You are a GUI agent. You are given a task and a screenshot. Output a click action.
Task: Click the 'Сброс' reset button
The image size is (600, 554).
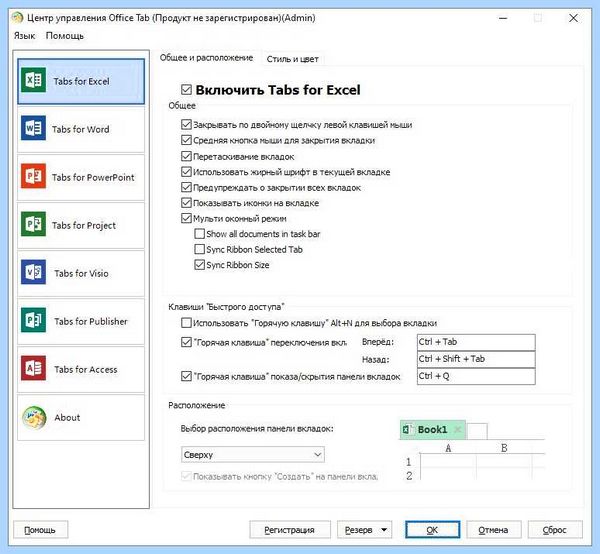pos(555,530)
